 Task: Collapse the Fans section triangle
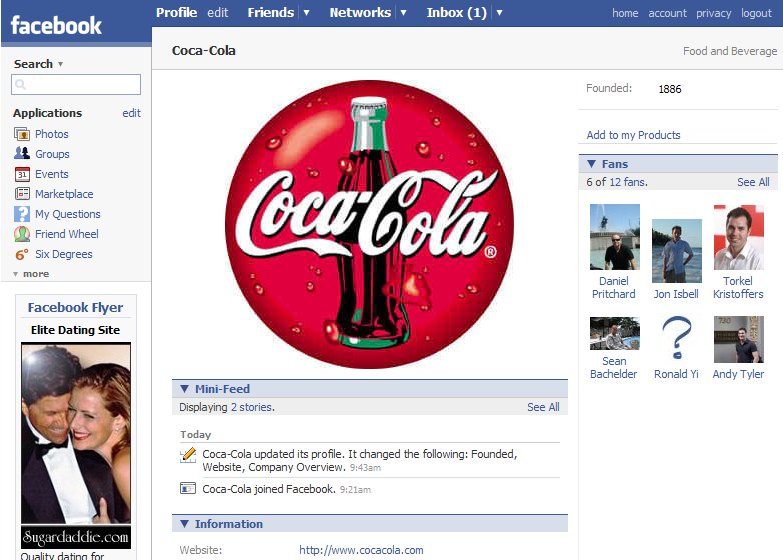tap(591, 164)
